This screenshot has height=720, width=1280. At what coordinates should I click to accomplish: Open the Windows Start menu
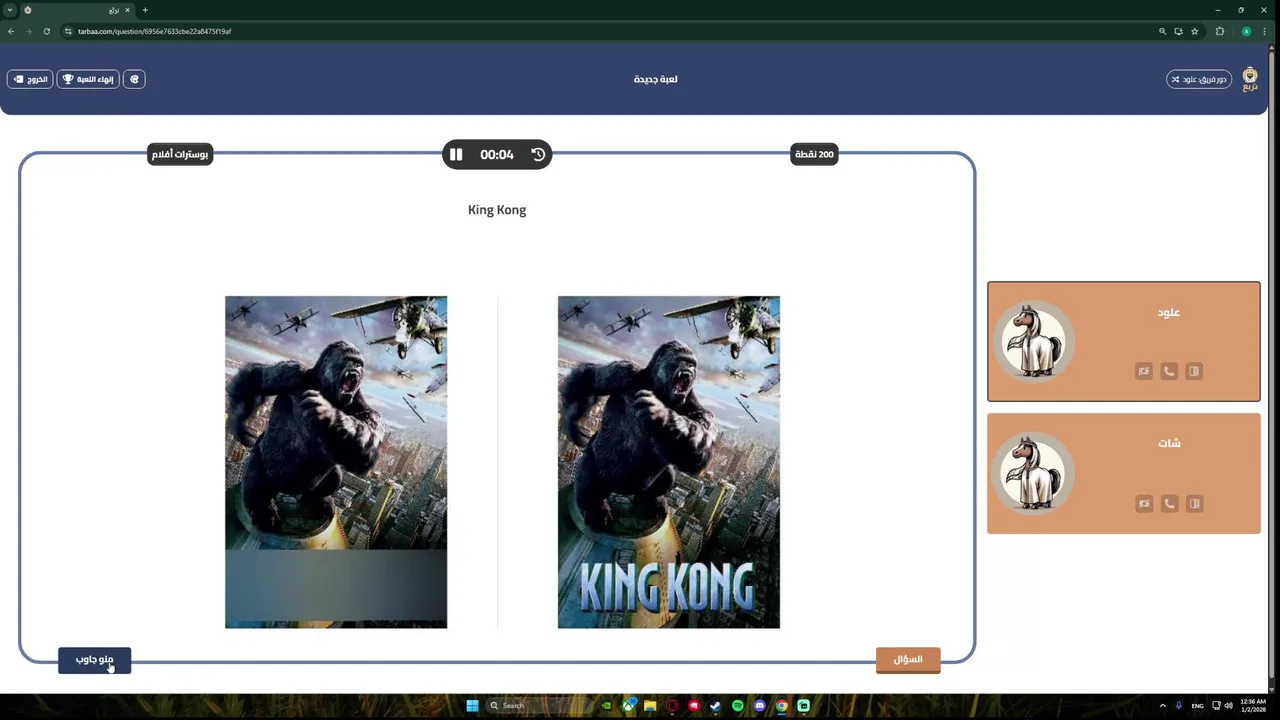tap(472, 705)
